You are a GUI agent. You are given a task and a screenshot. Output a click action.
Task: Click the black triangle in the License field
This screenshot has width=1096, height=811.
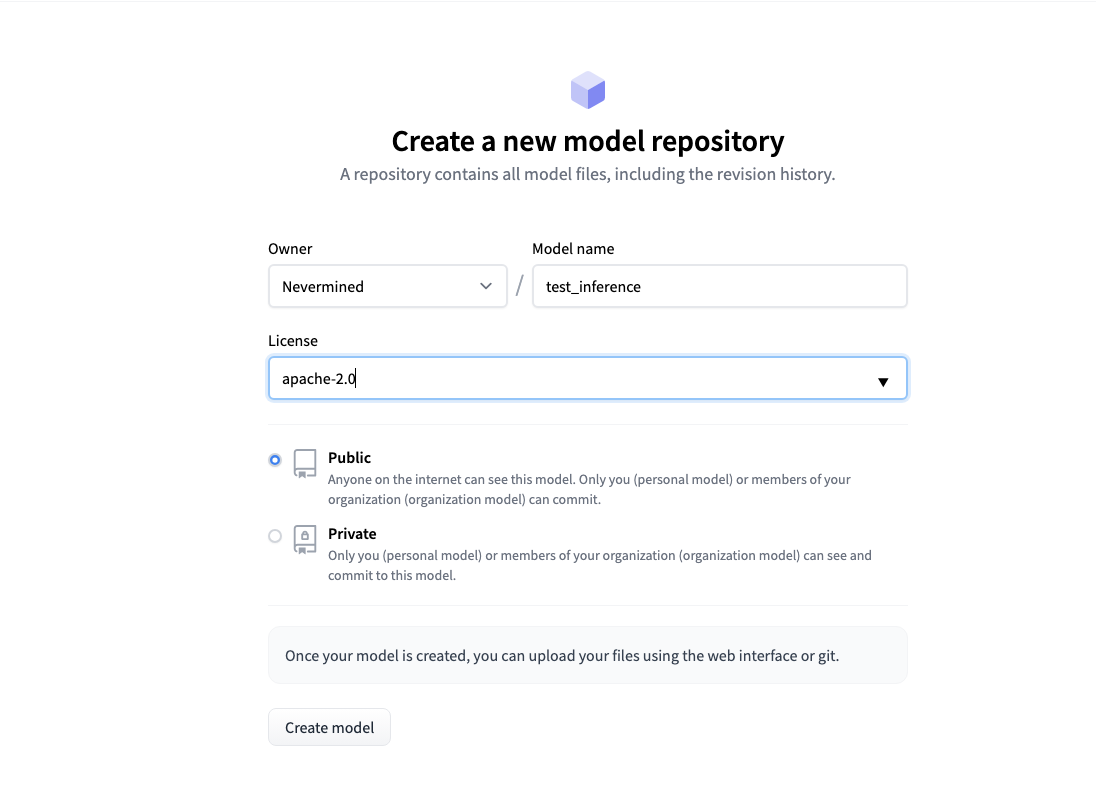[x=883, y=381]
